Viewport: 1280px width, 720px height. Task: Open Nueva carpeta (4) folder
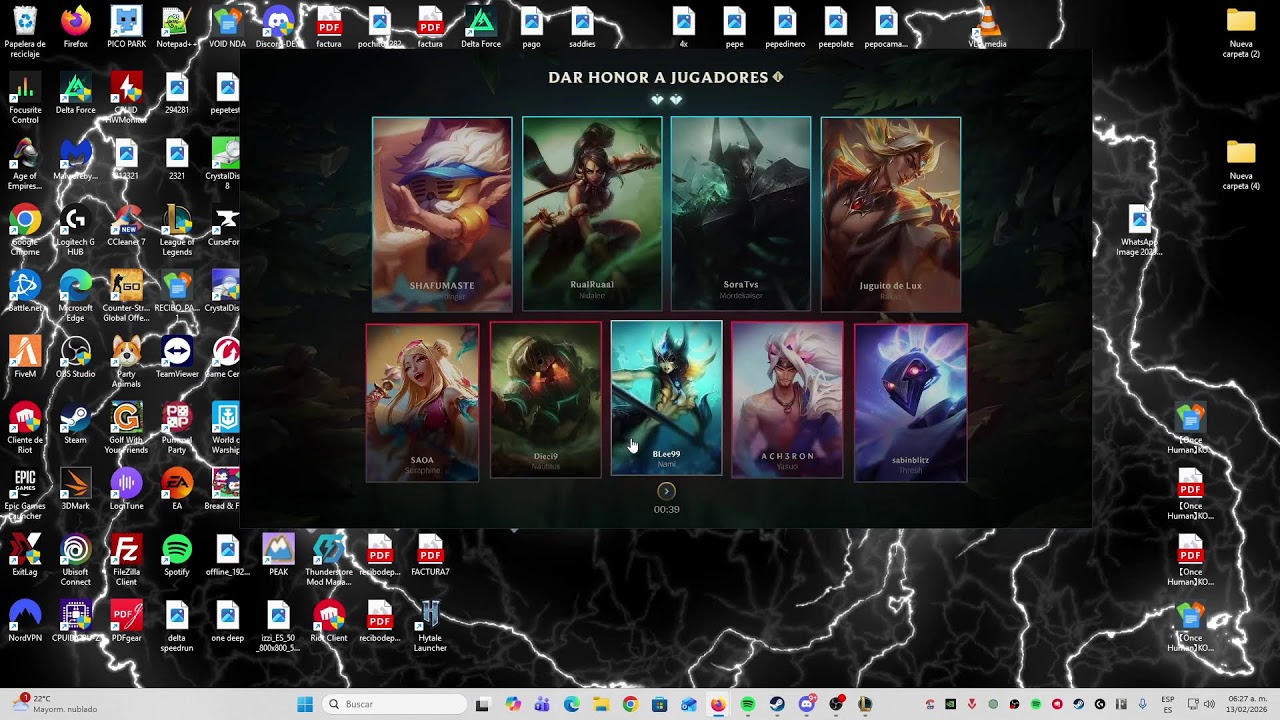pos(1241,164)
